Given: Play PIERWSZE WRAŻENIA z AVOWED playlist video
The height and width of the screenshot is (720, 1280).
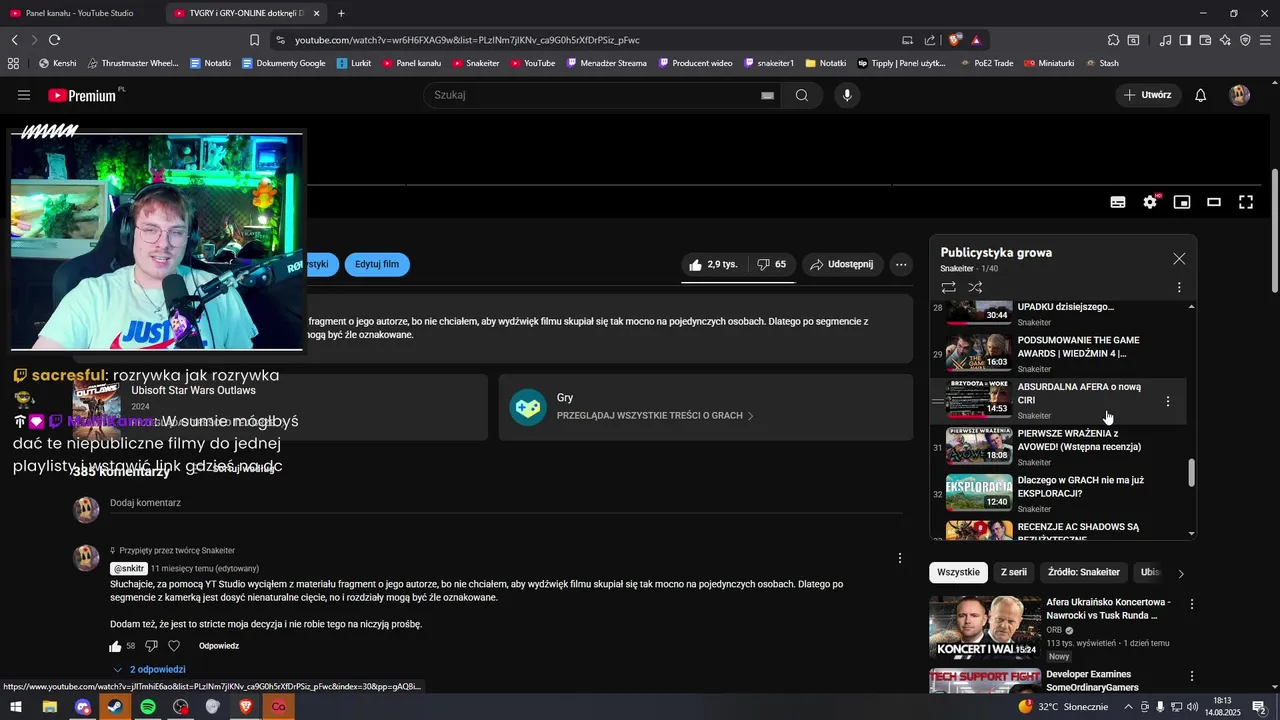Looking at the screenshot, I should pos(1060,447).
